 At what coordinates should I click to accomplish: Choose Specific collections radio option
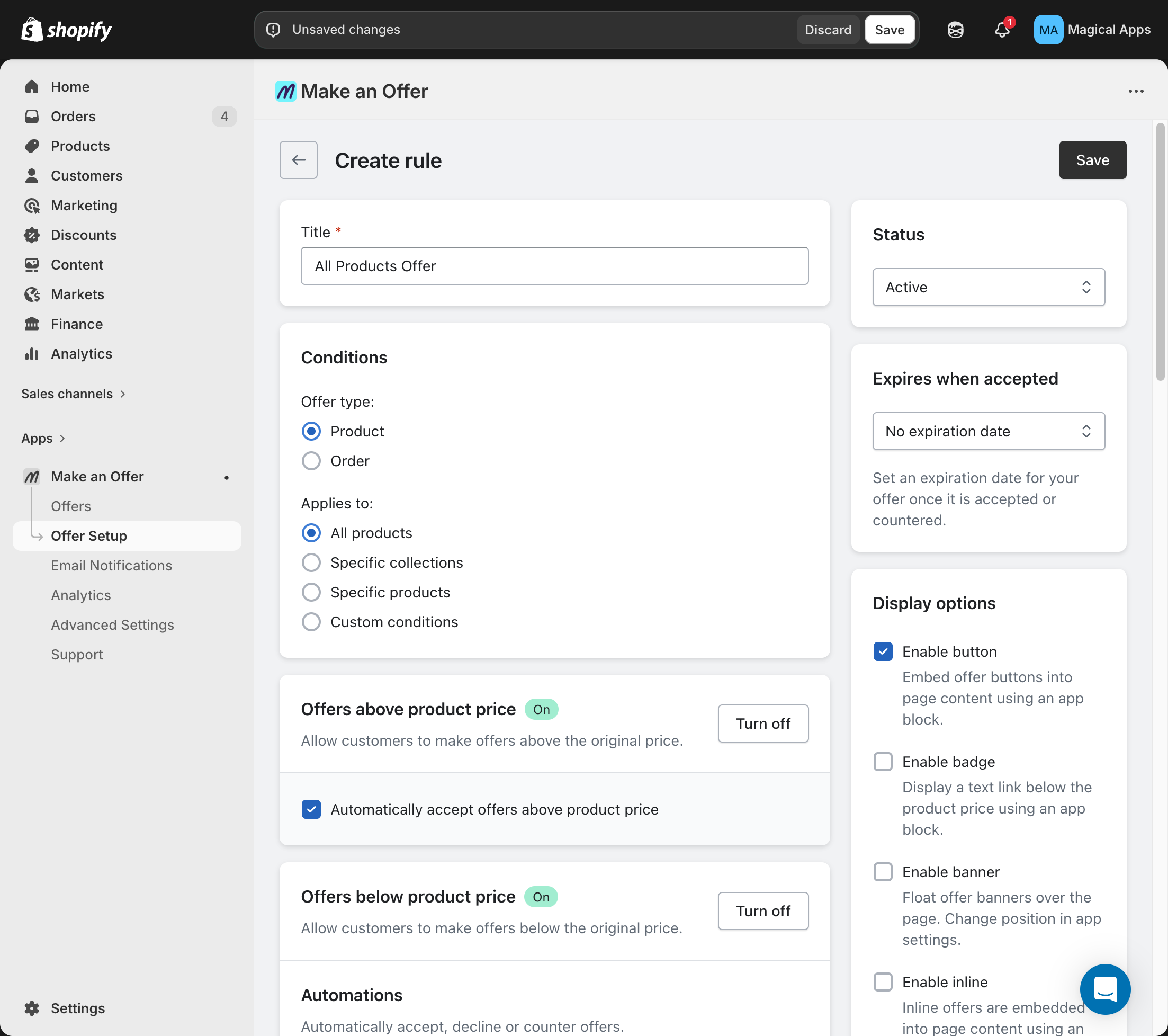coord(311,562)
